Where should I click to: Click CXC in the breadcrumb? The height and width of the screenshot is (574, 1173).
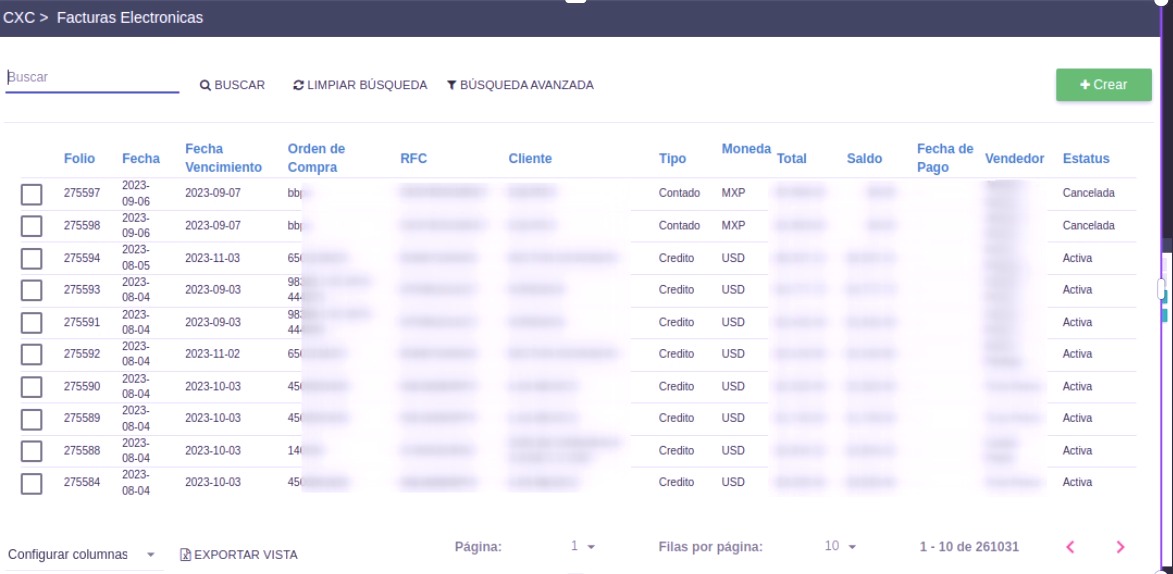pyautogui.click(x=19, y=18)
